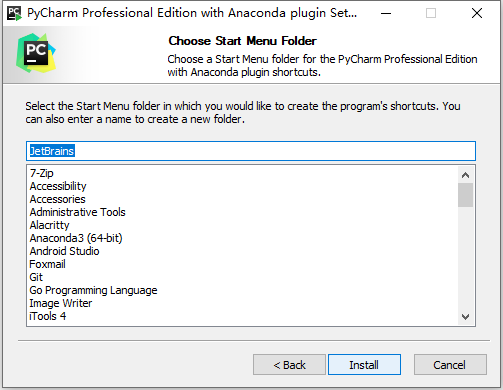Viewport: 503px width, 390px height.
Task: Click the scroll down arrow in folder list
Action: [465, 316]
